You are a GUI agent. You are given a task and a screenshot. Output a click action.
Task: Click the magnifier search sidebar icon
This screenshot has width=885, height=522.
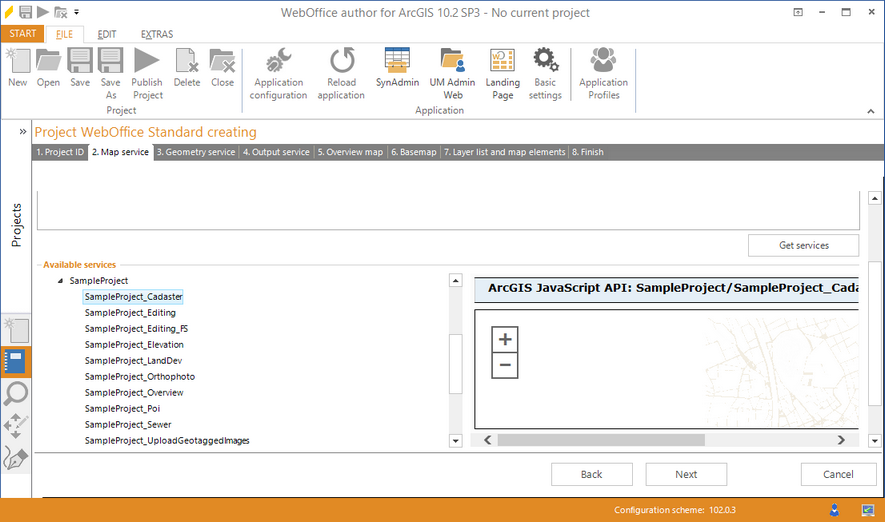click(15, 393)
